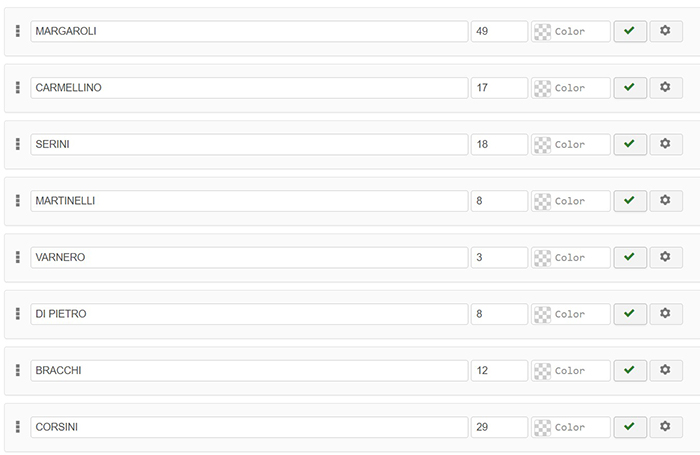Screen dimensions: 700x455
Task: Toggle the green checkmark for SERINI
Action: (x=629, y=144)
